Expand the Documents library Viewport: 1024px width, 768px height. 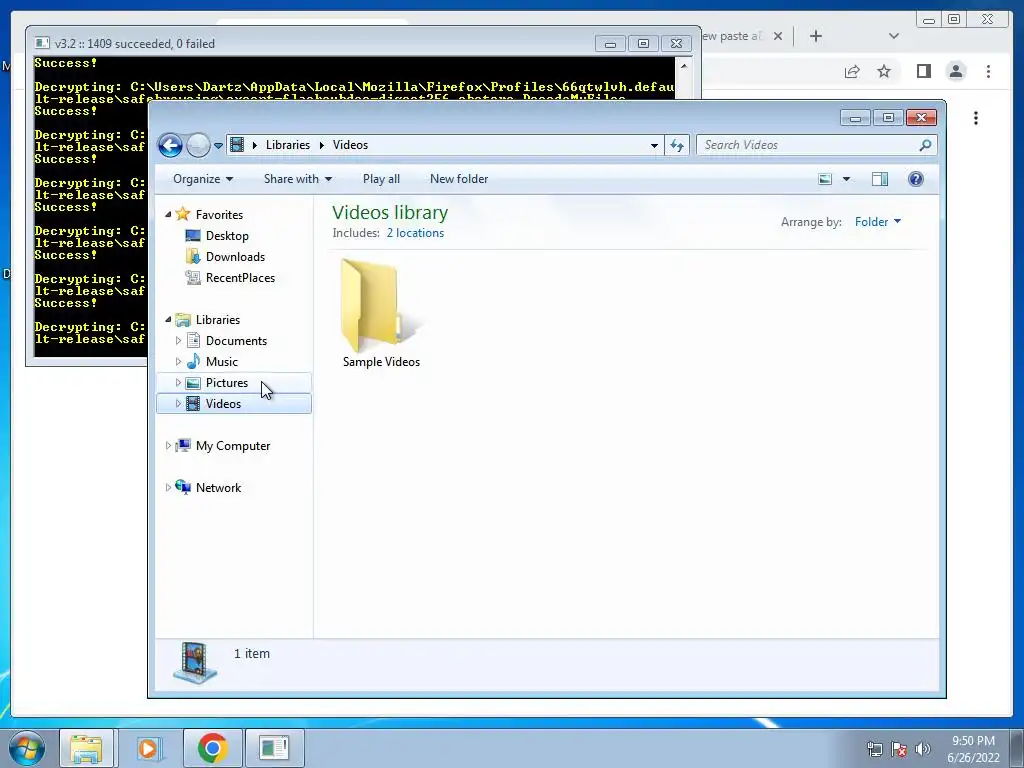(178, 340)
